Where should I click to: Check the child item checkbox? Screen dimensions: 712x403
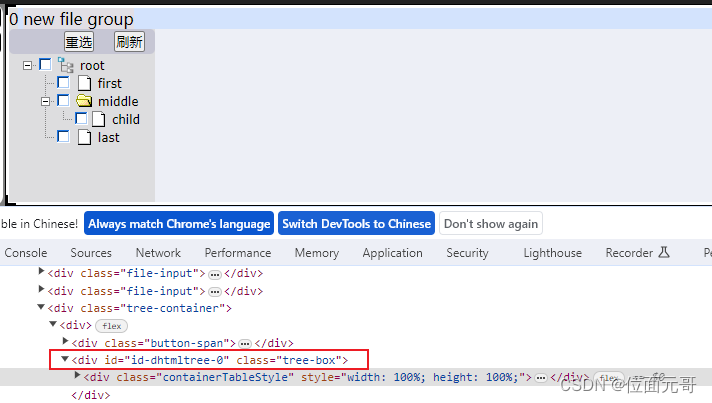81,118
